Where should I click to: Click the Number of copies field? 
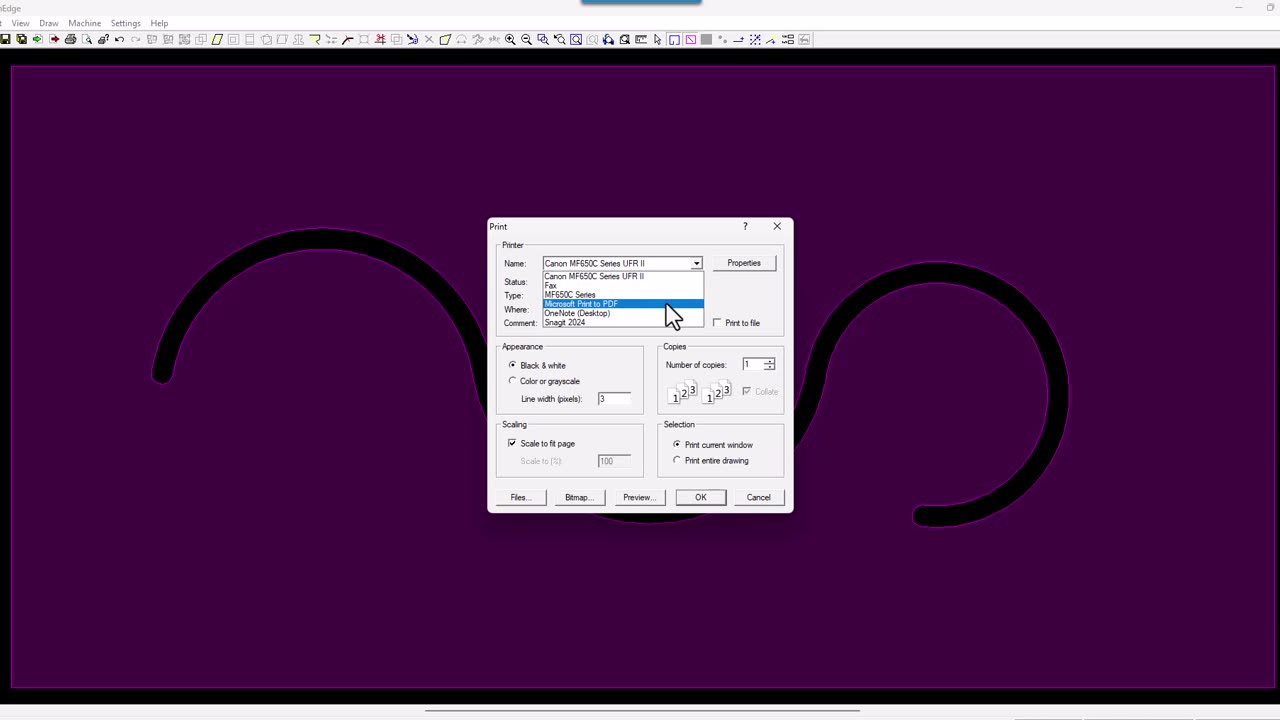coord(752,365)
